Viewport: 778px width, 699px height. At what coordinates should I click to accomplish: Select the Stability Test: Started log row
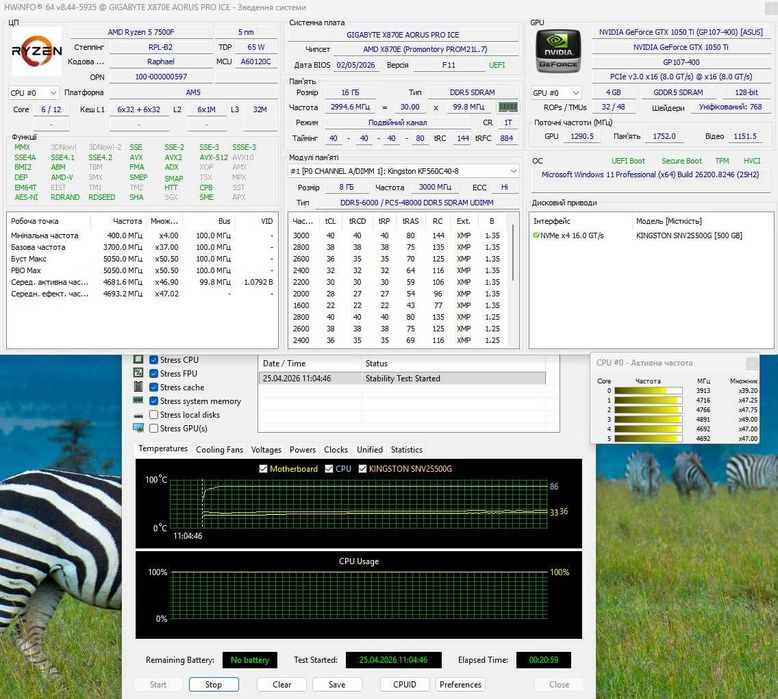(402, 378)
